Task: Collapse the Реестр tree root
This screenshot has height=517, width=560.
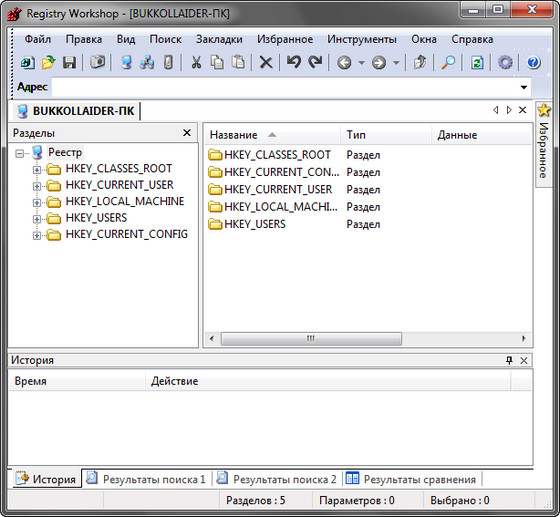Action: pos(20,154)
